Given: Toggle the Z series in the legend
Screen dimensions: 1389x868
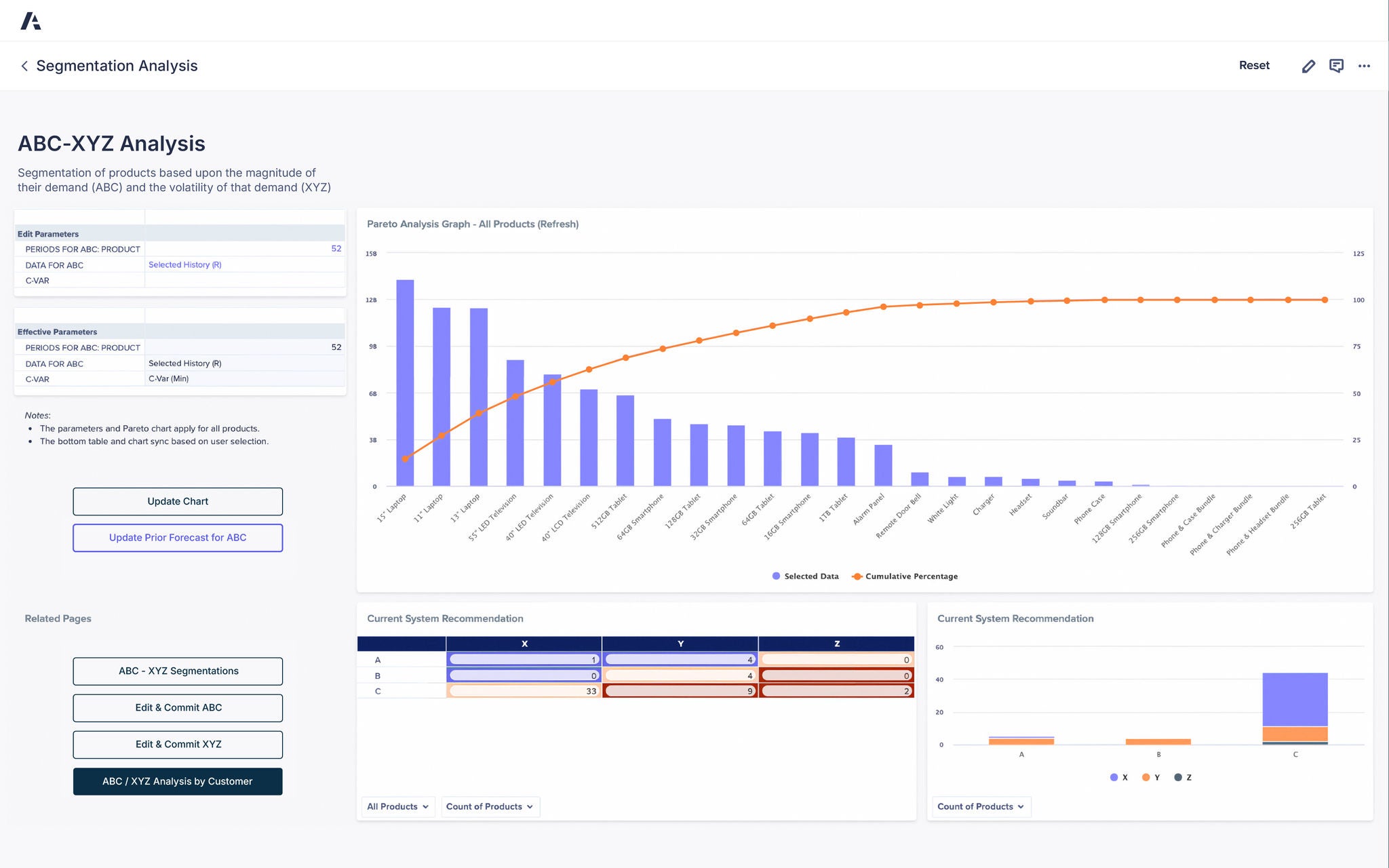Looking at the screenshot, I should coord(1179,777).
